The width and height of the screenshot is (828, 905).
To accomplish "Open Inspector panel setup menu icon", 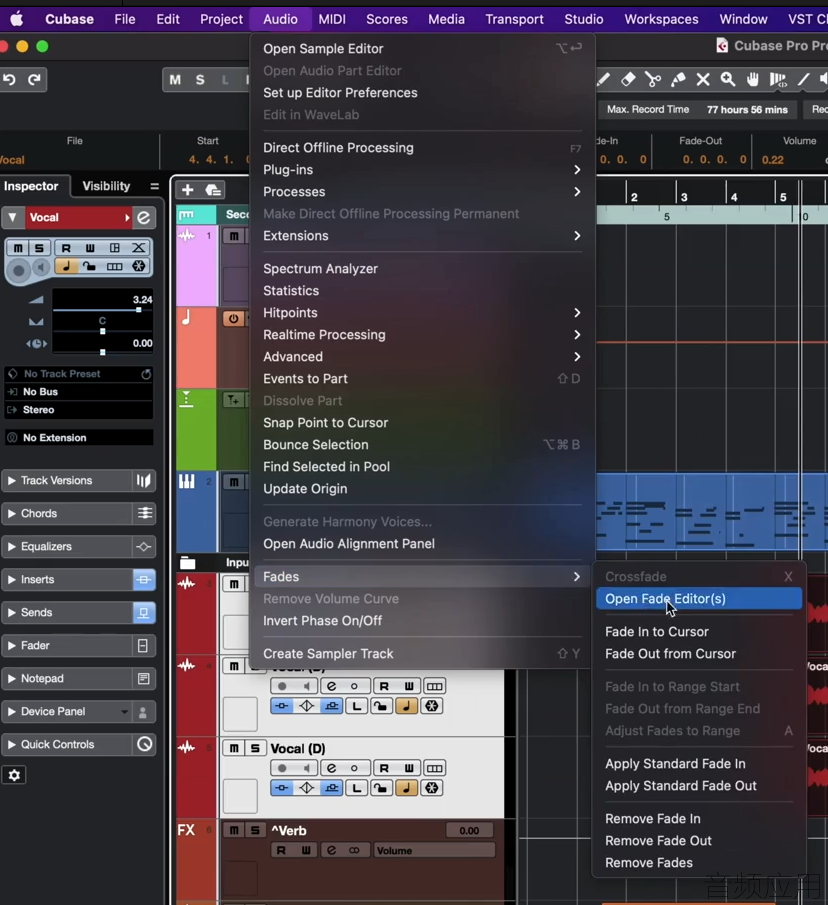I will click(154, 186).
